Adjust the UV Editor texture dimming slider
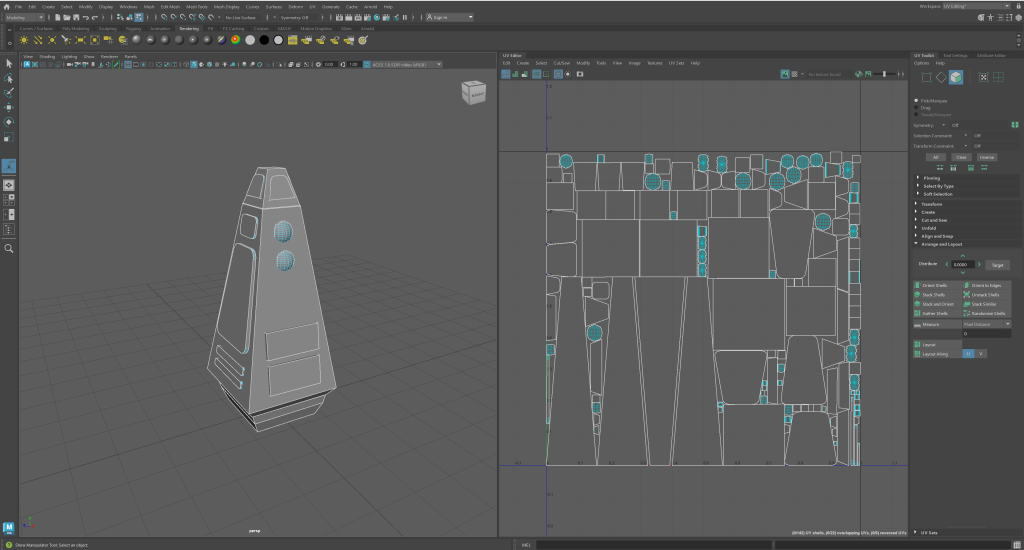Screen dimensions: 1024x550 pos(885,74)
